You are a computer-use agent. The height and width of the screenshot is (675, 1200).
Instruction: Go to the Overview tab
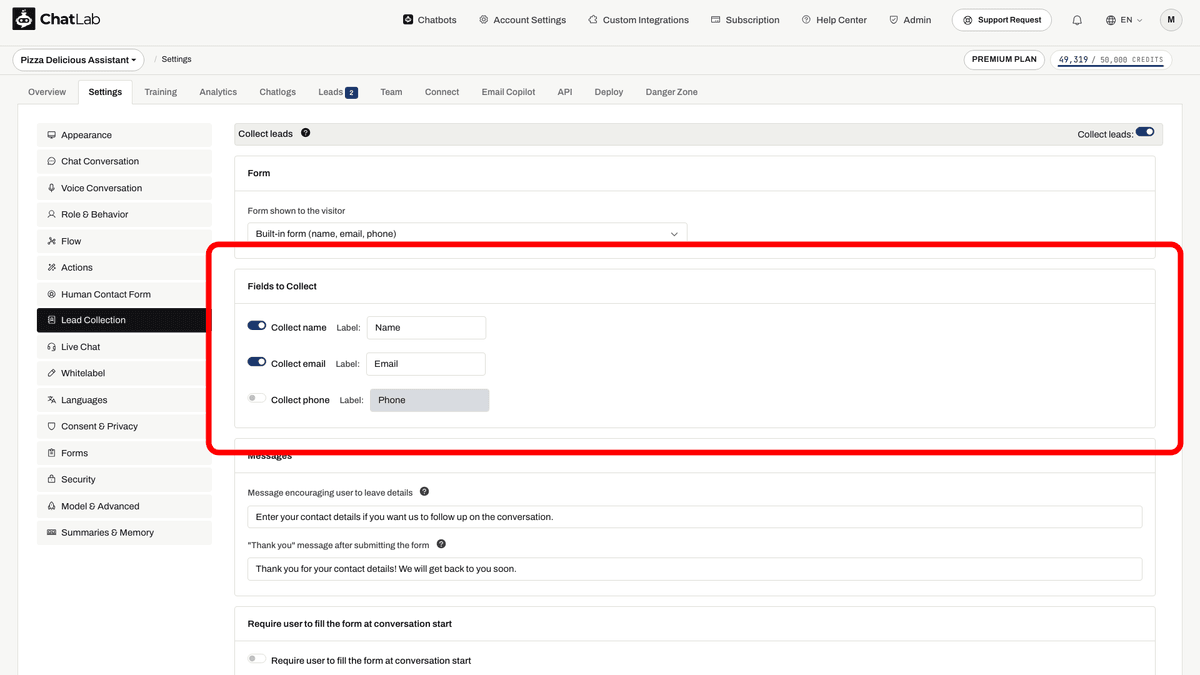click(47, 92)
